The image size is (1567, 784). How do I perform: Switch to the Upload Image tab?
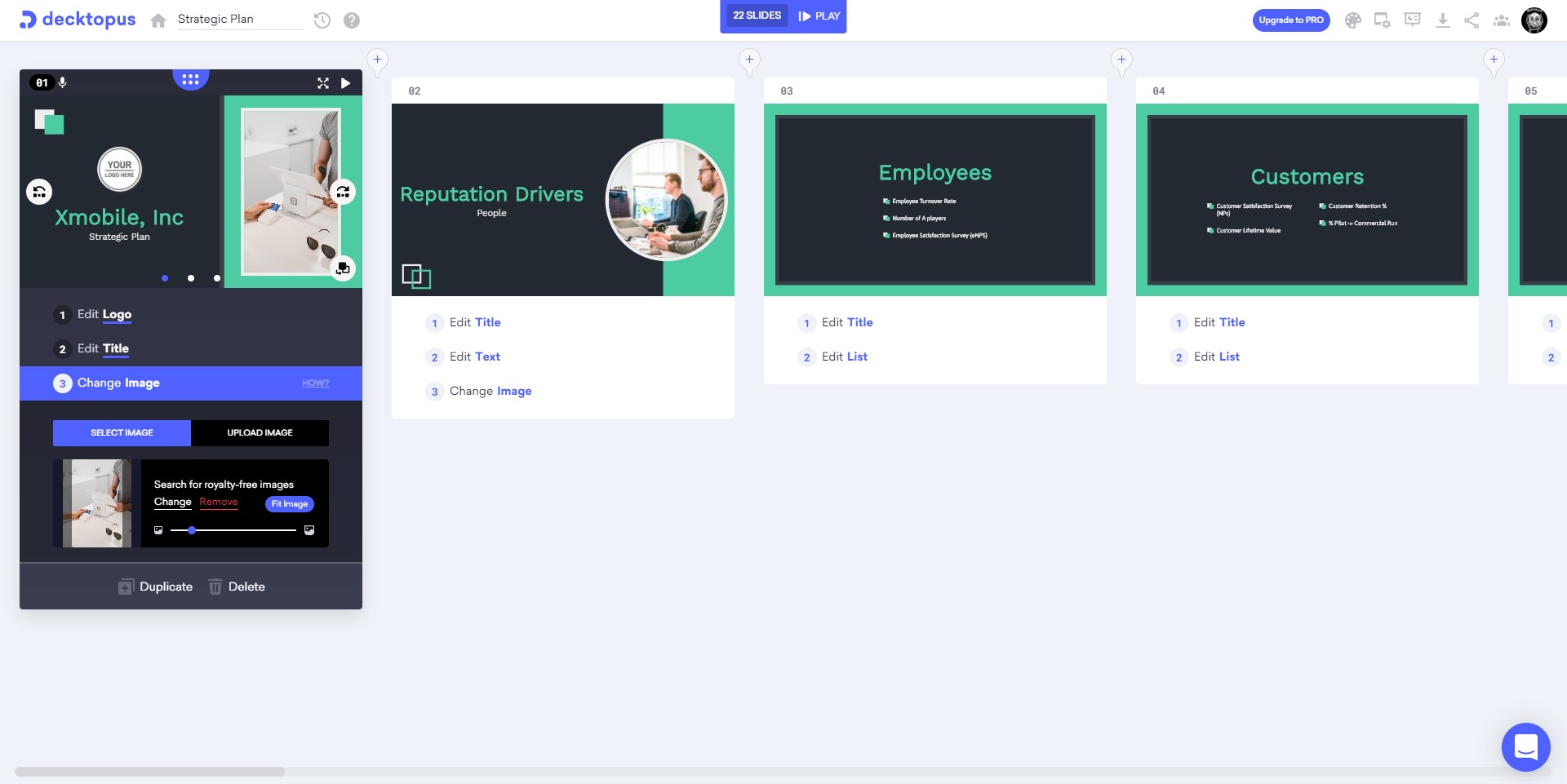click(260, 433)
